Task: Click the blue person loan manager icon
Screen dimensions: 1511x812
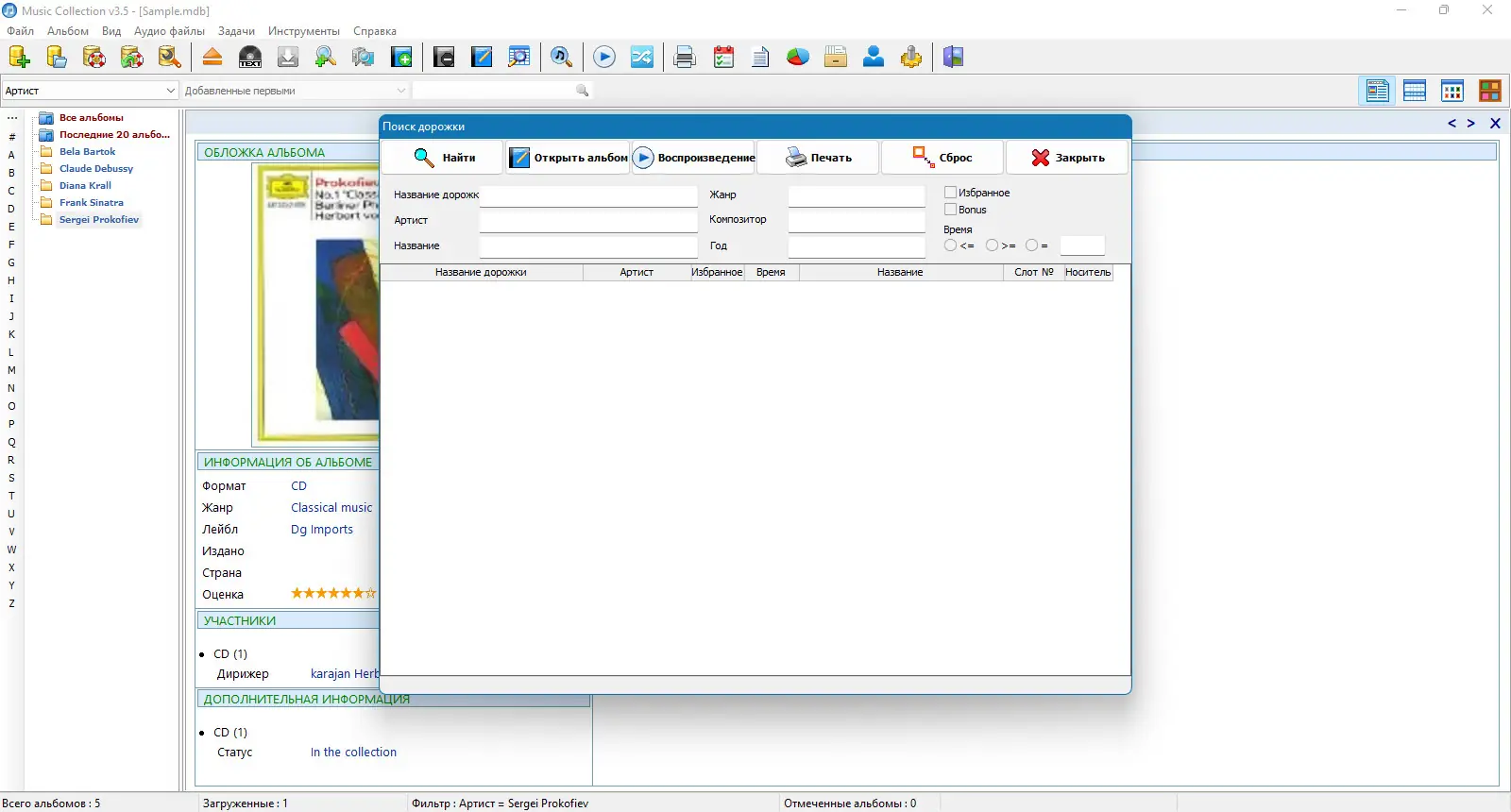Action: [x=874, y=58]
